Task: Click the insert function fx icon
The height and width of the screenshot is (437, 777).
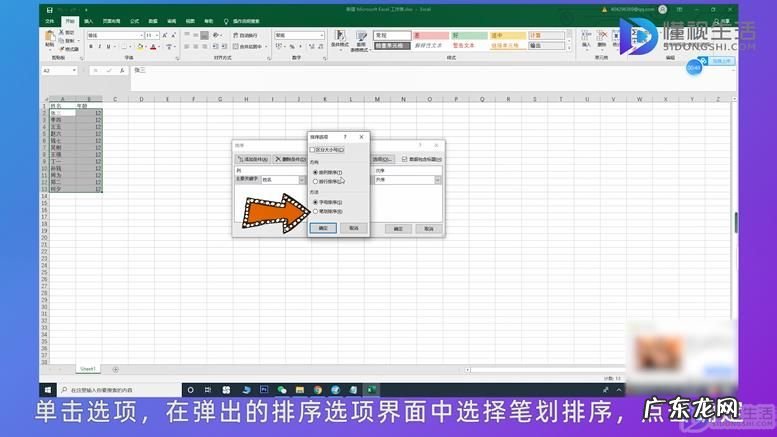Action: pos(122,71)
